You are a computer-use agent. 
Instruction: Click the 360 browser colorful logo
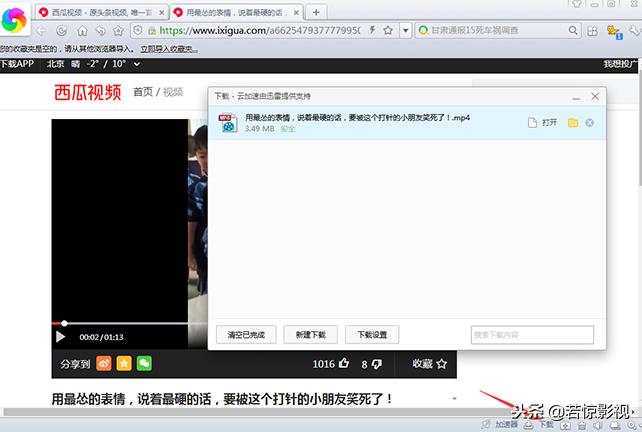[14, 19]
